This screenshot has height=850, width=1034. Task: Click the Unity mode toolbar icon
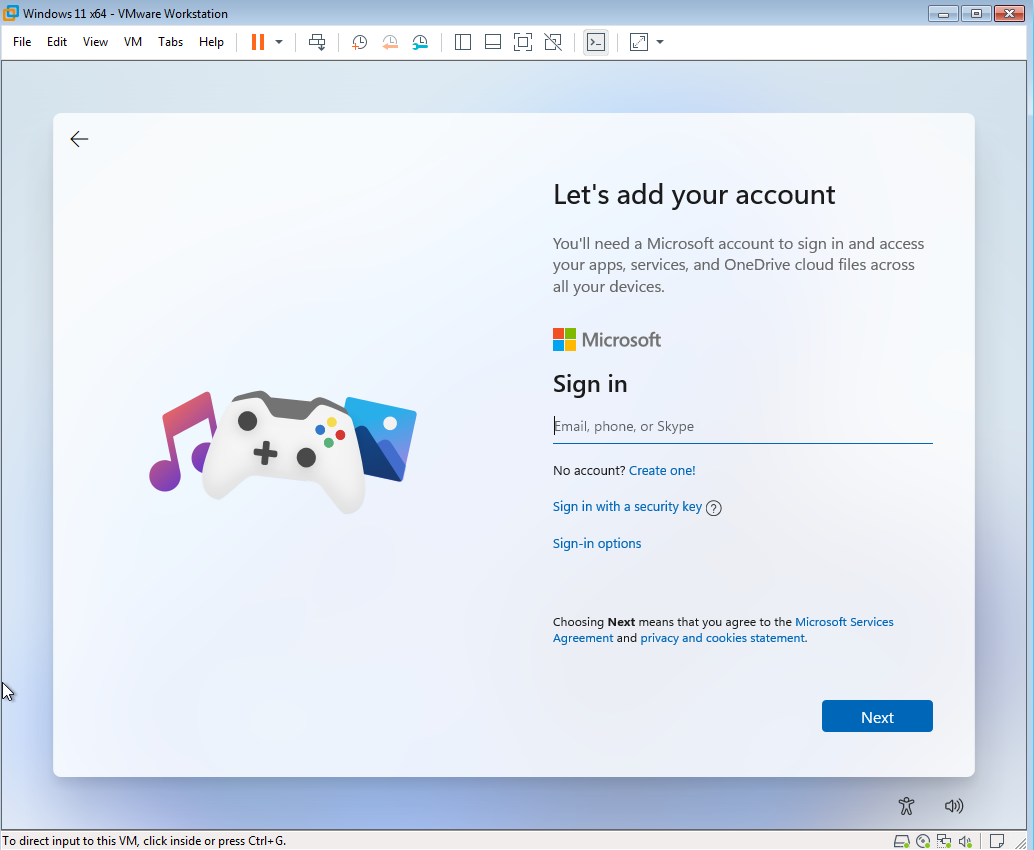coord(553,42)
